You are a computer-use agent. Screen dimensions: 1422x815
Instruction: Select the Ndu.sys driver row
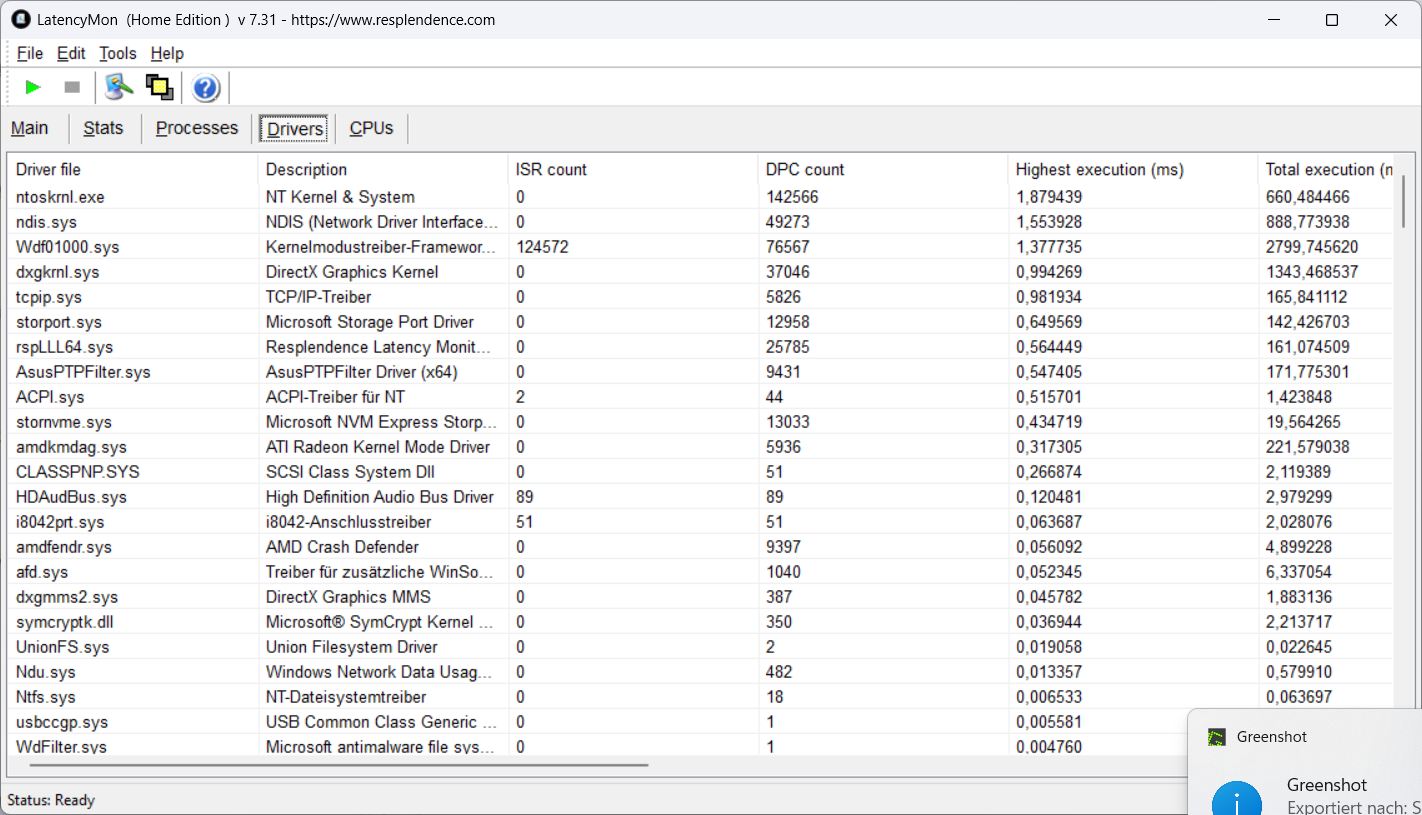[x=700, y=672]
